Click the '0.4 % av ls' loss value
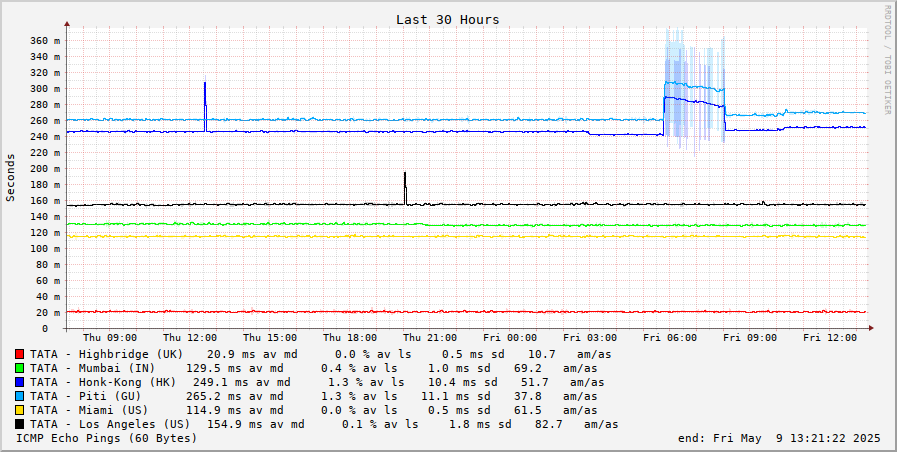Screen dimensions: 897x452 (x=359, y=368)
